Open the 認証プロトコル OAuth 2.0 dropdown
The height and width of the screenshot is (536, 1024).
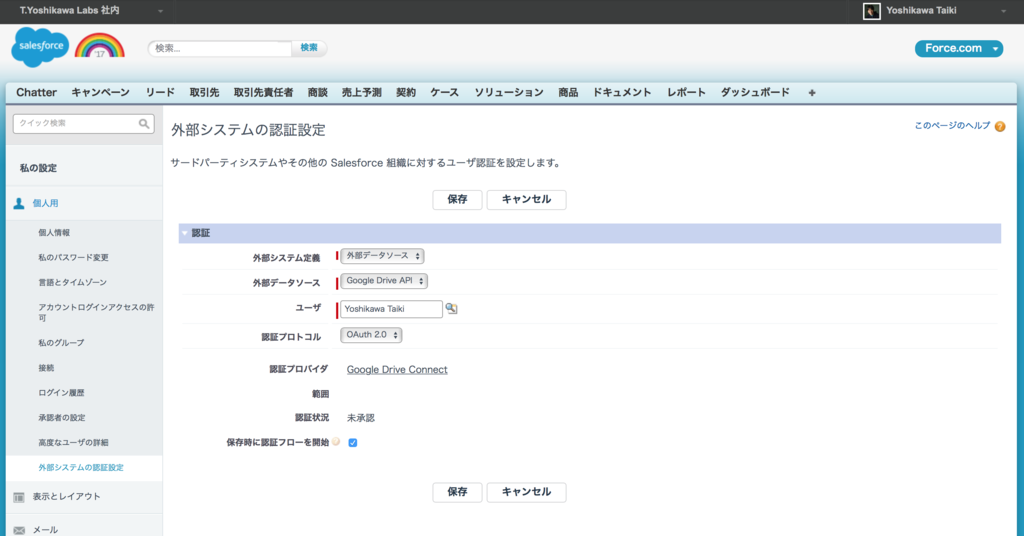click(371, 335)
